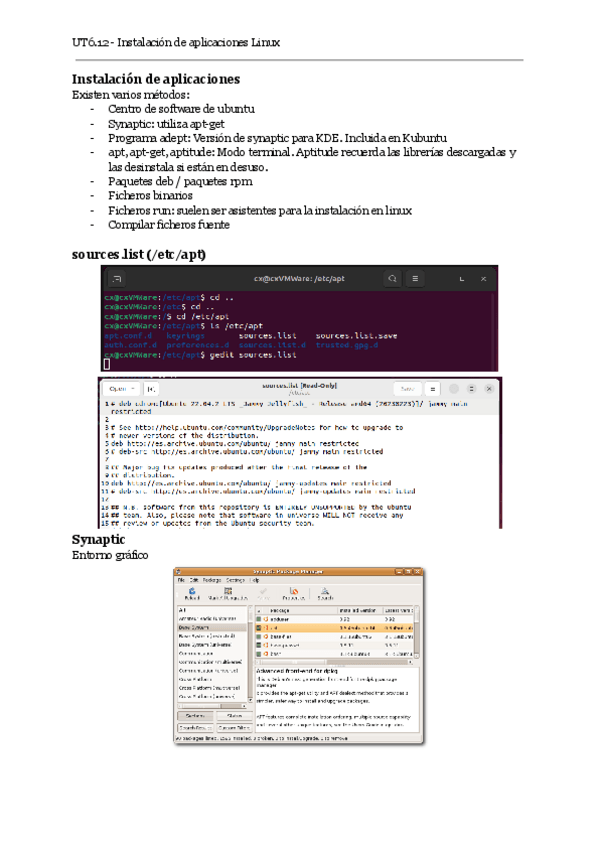Click the Package column header
600x848 pixels.
(302, 611)
